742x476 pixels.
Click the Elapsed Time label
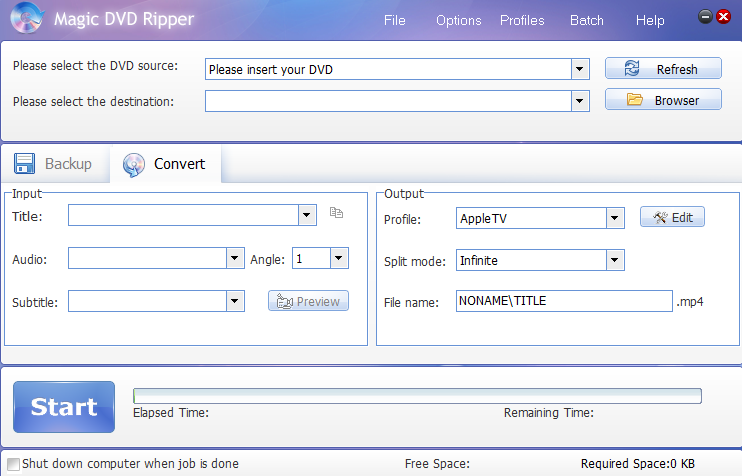pos(171,413)
